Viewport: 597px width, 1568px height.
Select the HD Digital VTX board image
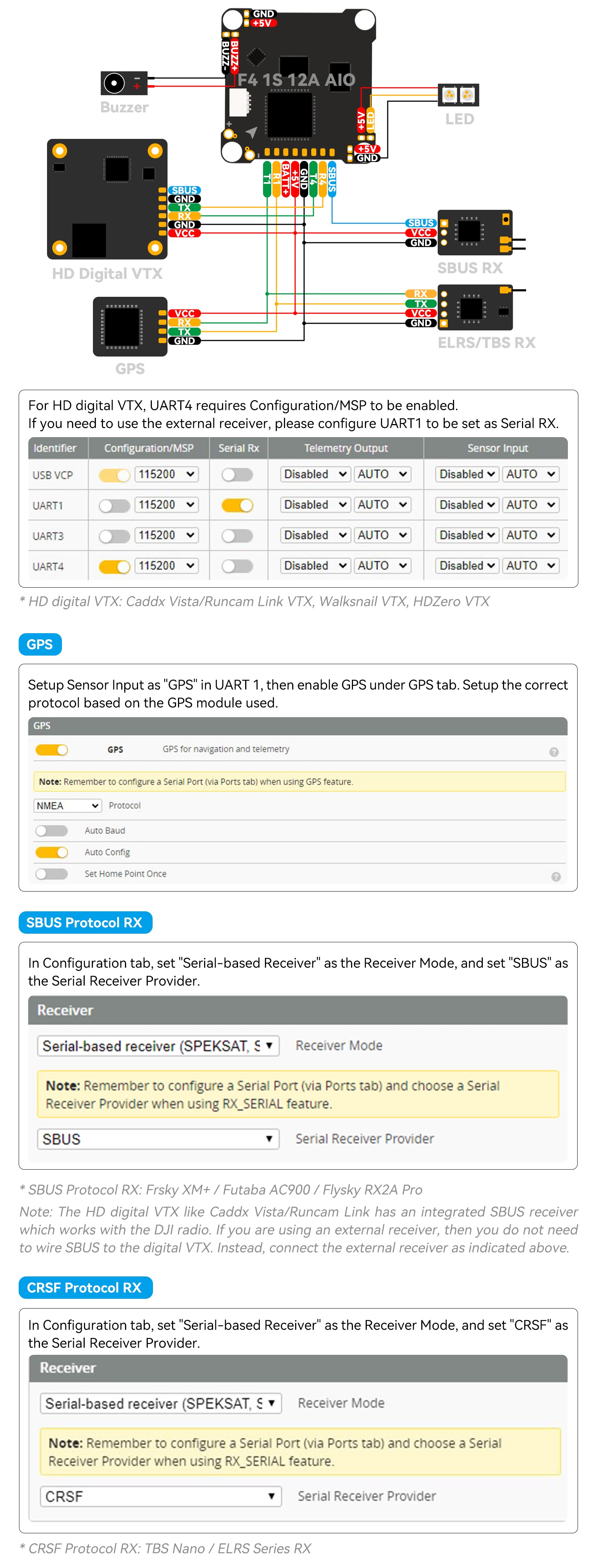click(106, 199)
